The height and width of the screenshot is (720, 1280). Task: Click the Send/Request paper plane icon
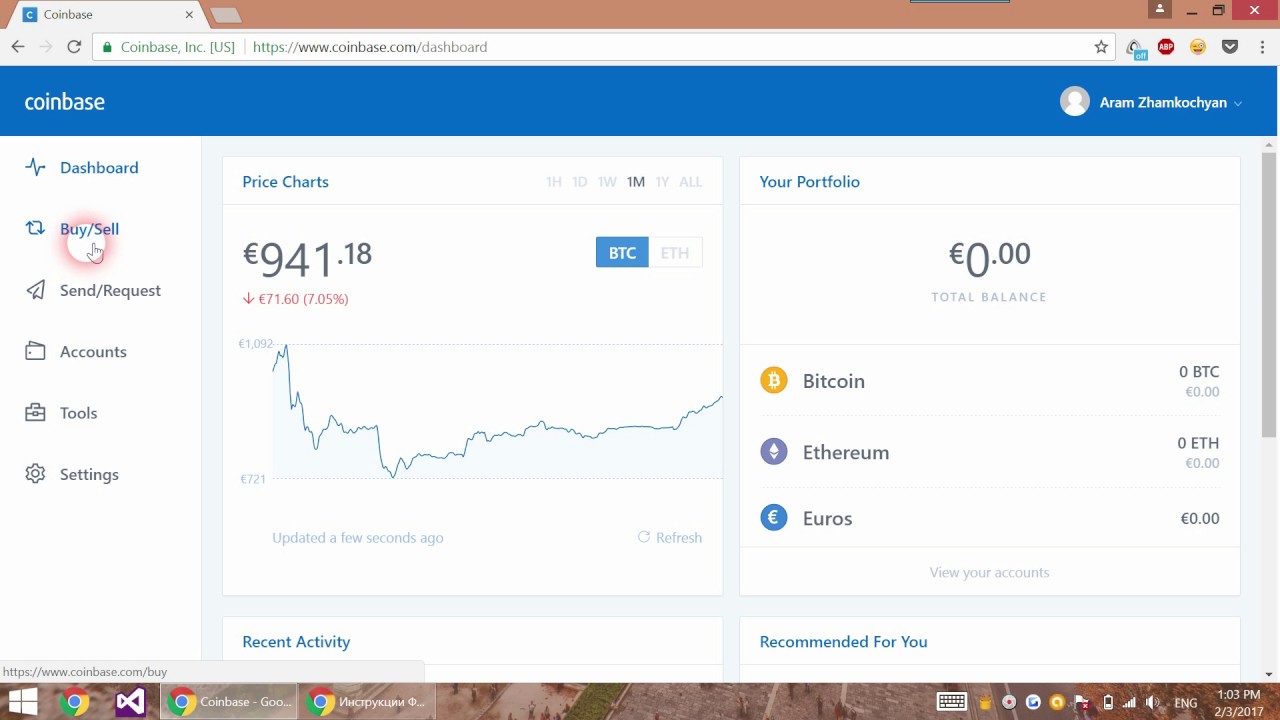(x=35, y=290)
